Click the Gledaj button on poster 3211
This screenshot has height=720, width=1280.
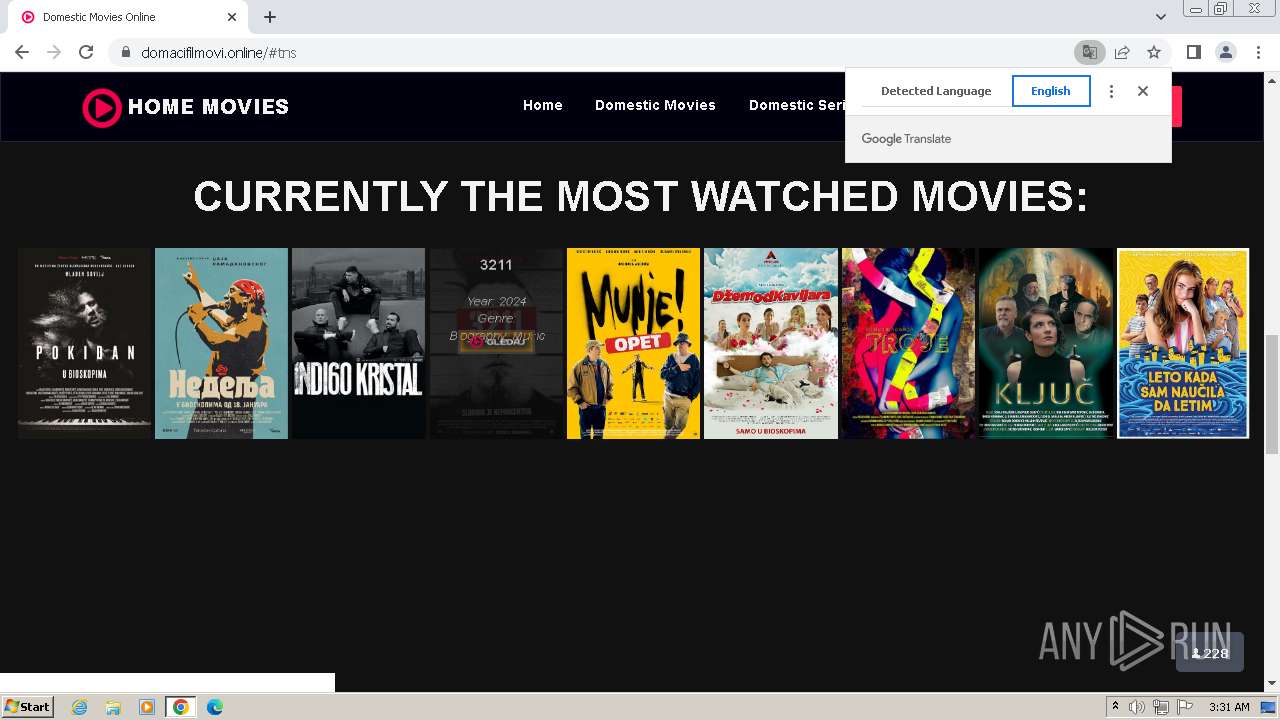point(496,342)
